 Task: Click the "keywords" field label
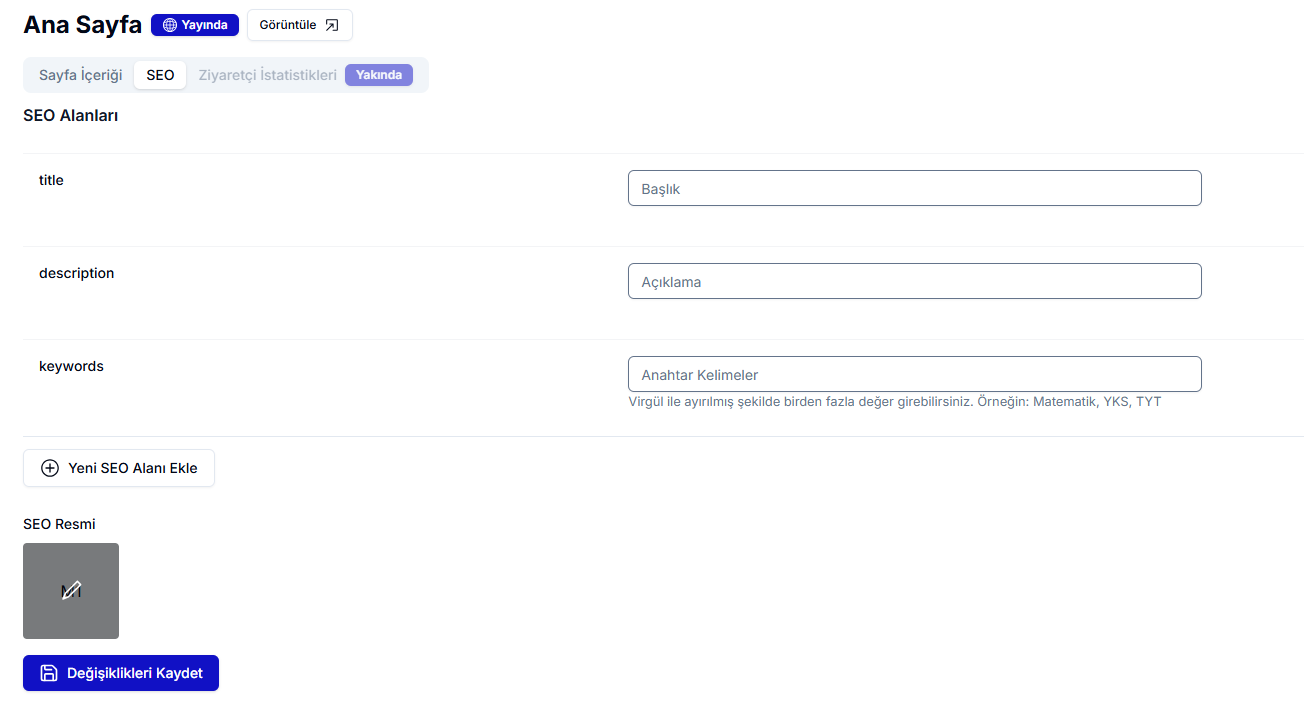(x=71, y=366)
